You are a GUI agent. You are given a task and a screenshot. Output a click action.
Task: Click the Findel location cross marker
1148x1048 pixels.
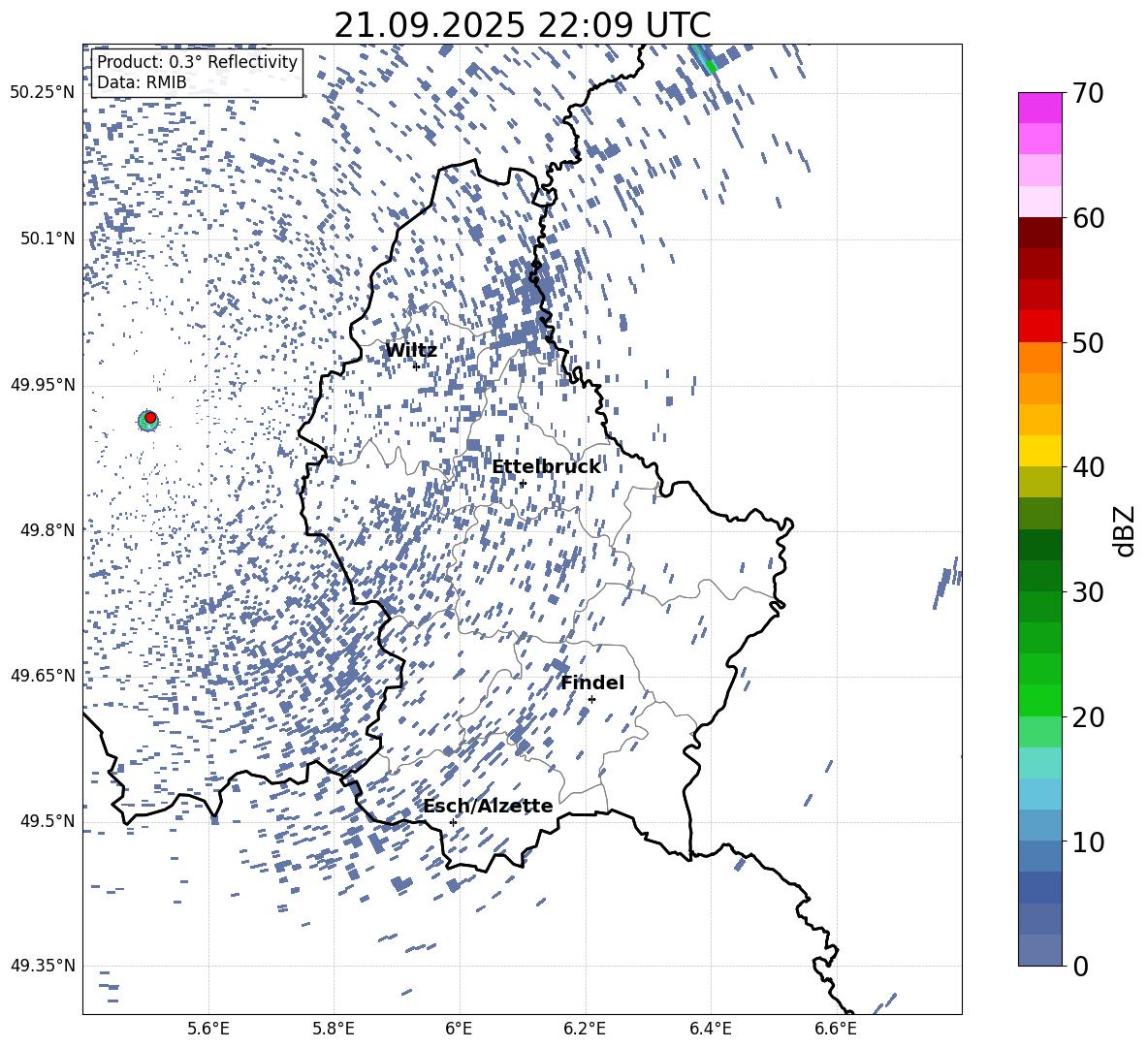click(591, 699)
